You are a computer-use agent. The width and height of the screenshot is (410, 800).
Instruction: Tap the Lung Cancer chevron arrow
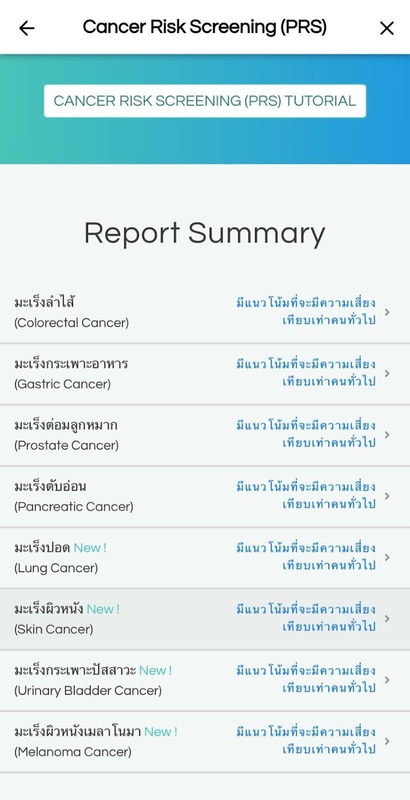coord(387,557)
